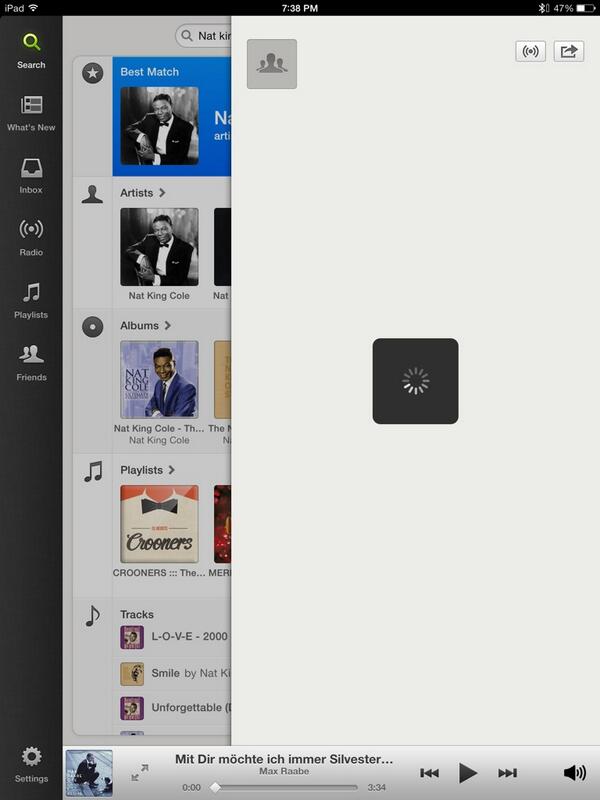Open the Inbox in sidebar

(x=31, y=176)
